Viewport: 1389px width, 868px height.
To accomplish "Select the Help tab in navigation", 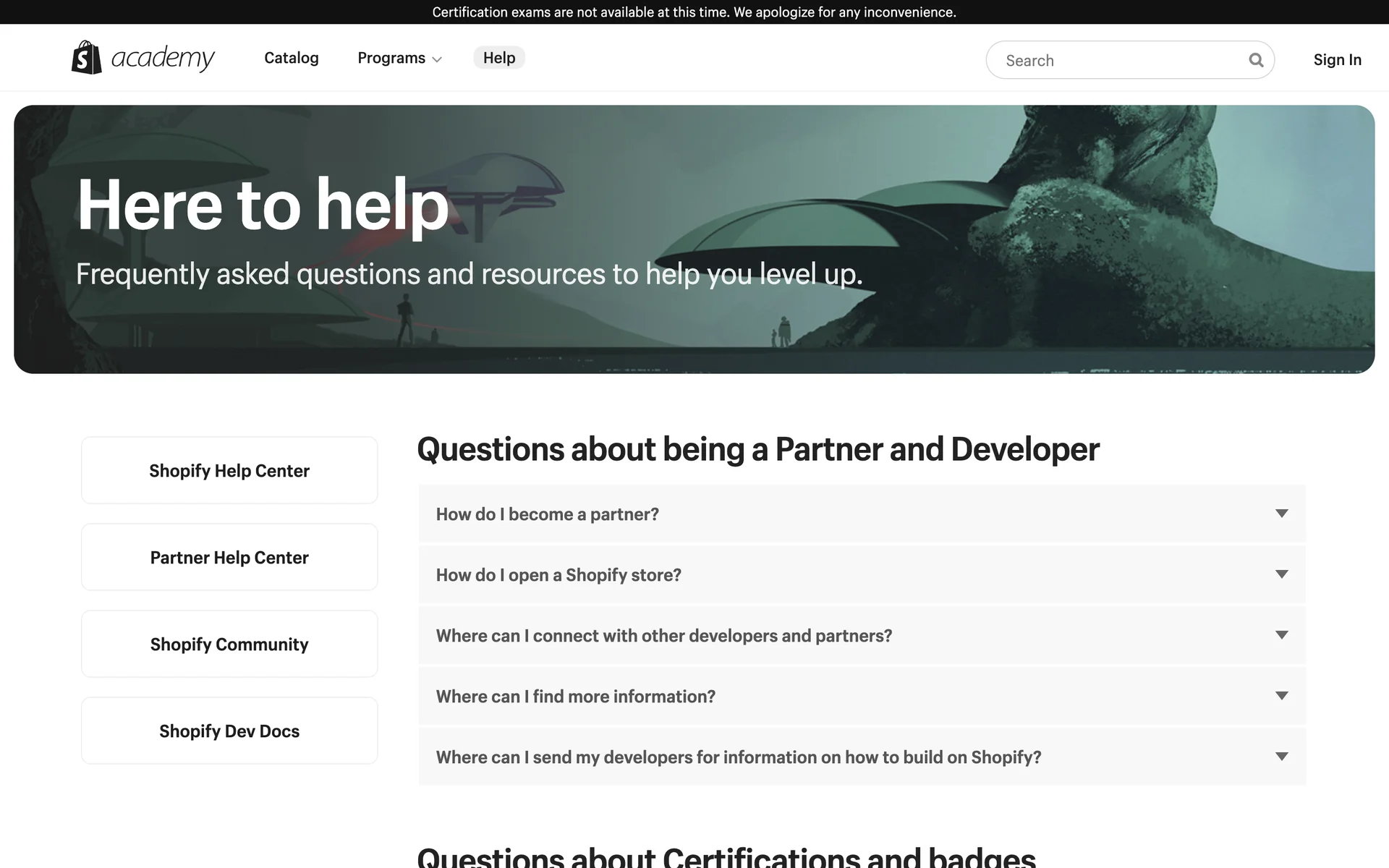I will click(499, 58).
